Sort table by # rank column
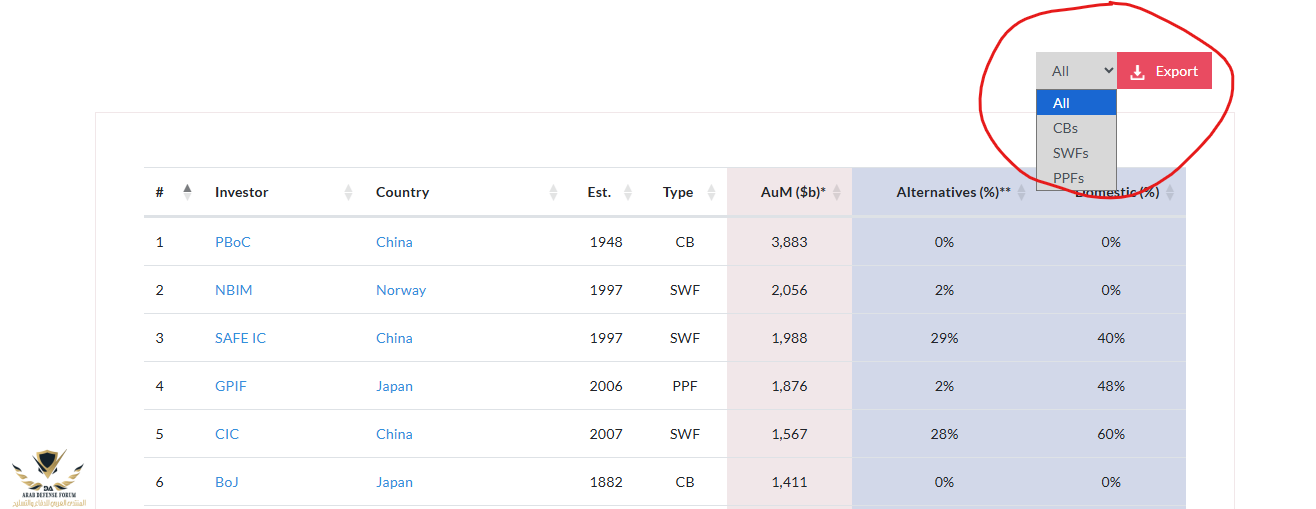Viewport: 1316px width, 509px height. 187,192
